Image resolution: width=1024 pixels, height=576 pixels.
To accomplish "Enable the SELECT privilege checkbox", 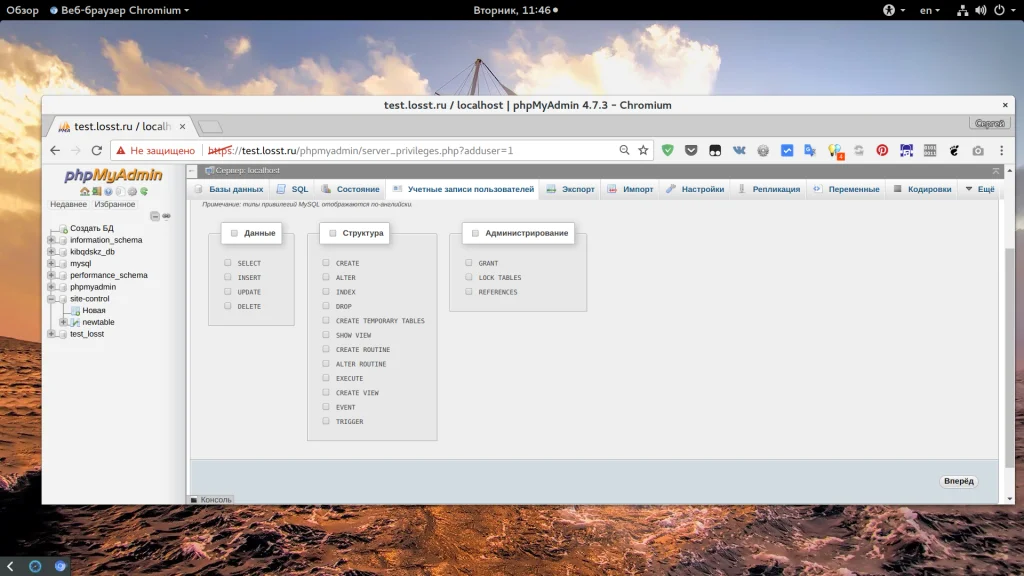I will (228, 263).
